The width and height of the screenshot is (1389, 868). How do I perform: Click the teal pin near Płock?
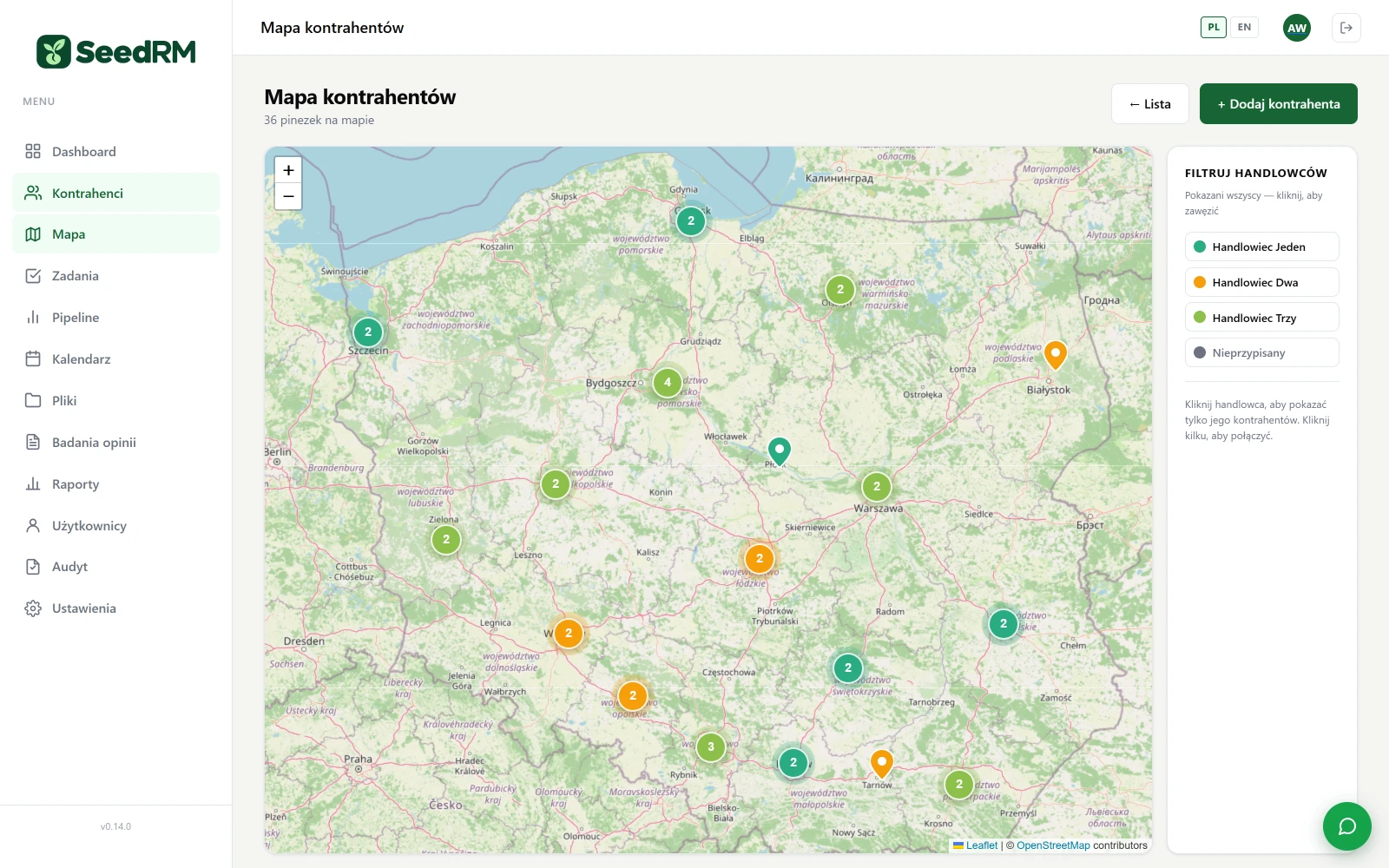pyautogui.click(x=780, y=450)
